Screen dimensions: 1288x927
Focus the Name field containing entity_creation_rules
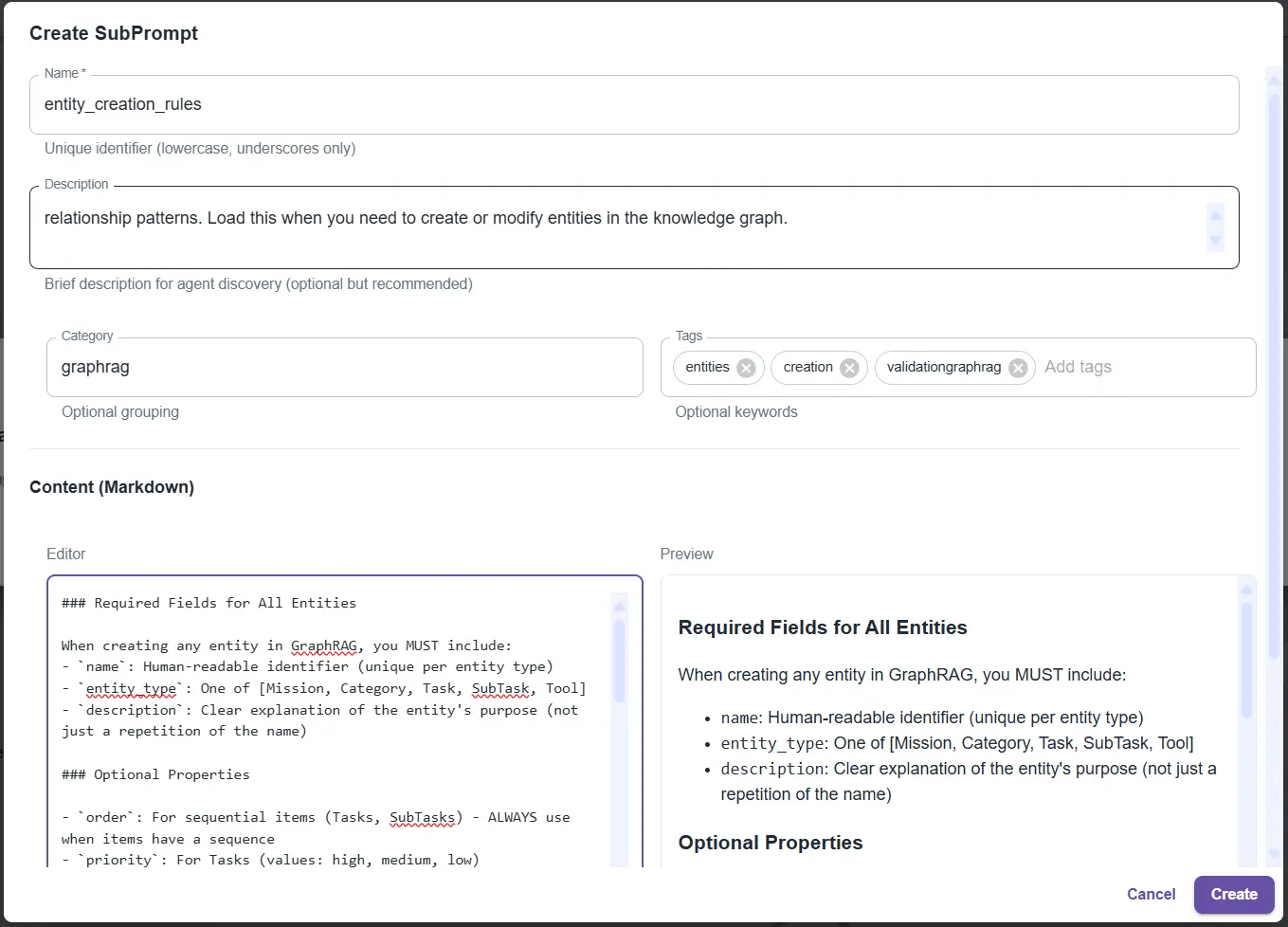pyautogui.click(x=633, y=104)
